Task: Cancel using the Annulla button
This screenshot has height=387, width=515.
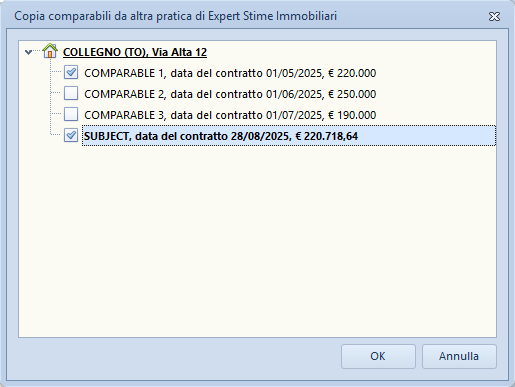Action: coord(459,356)
